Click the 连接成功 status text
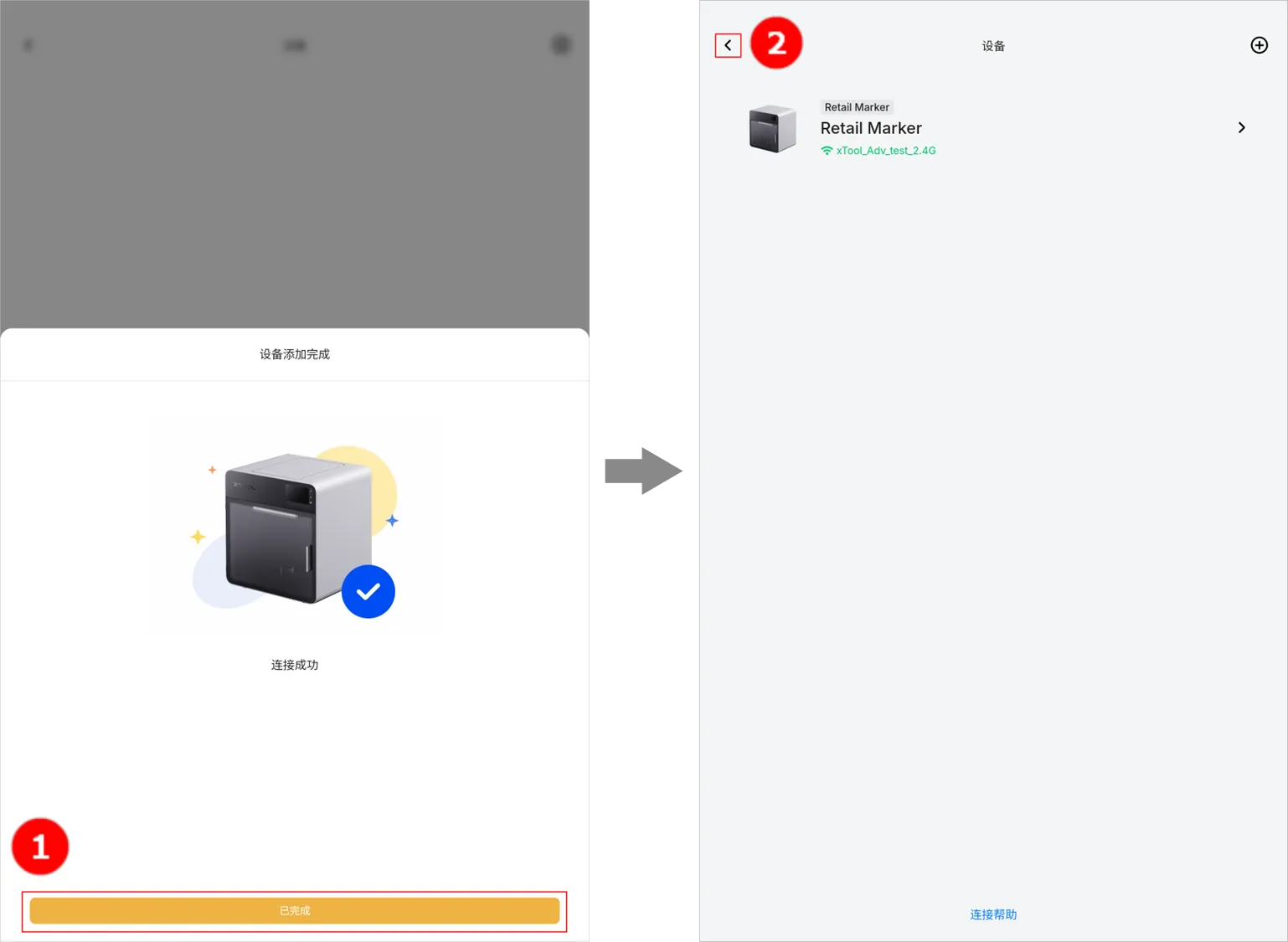Screen dimensions: 1288x942 tap(295, 665)
